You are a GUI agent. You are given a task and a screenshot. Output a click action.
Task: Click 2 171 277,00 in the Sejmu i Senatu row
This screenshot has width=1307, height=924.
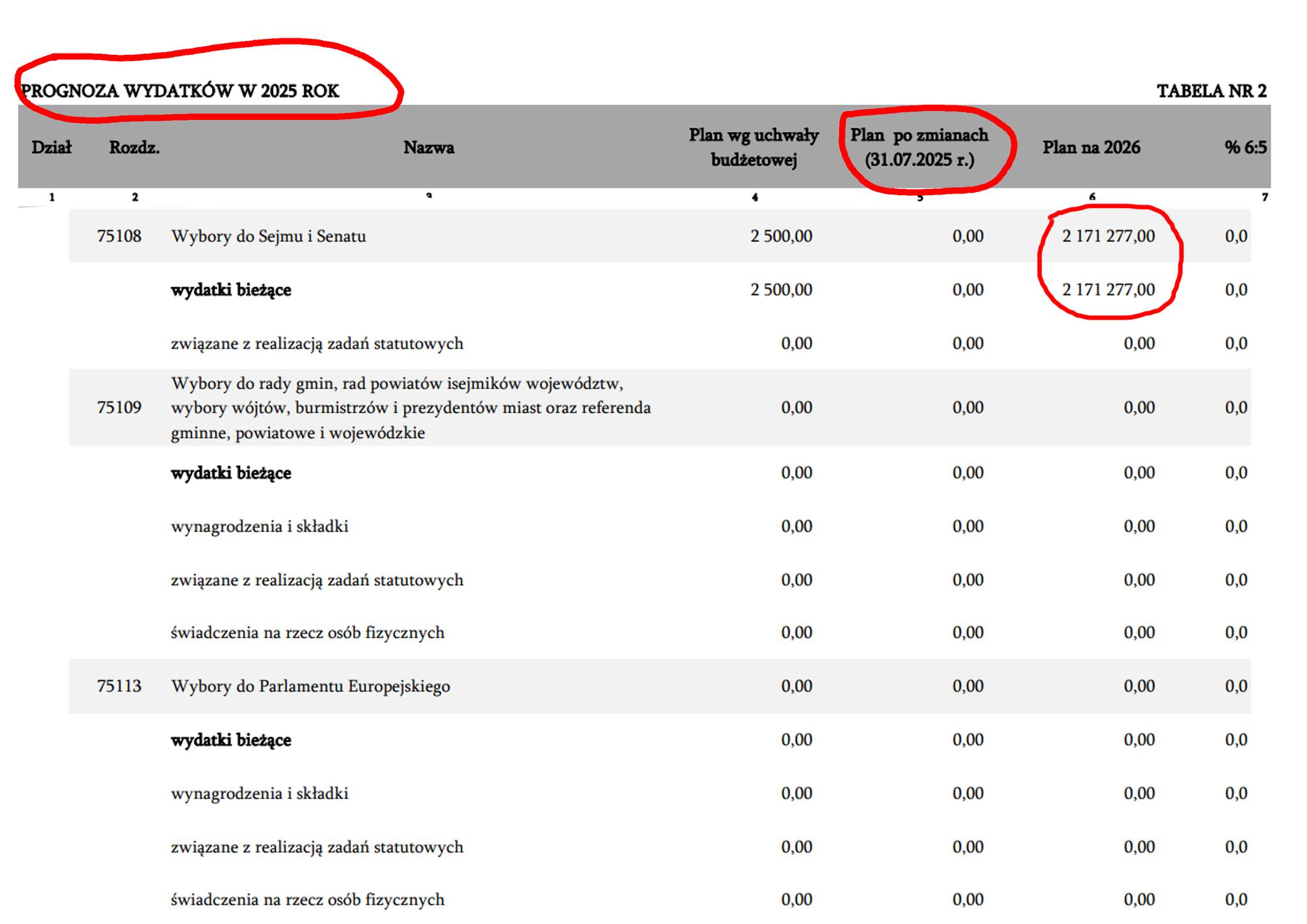1108,236
